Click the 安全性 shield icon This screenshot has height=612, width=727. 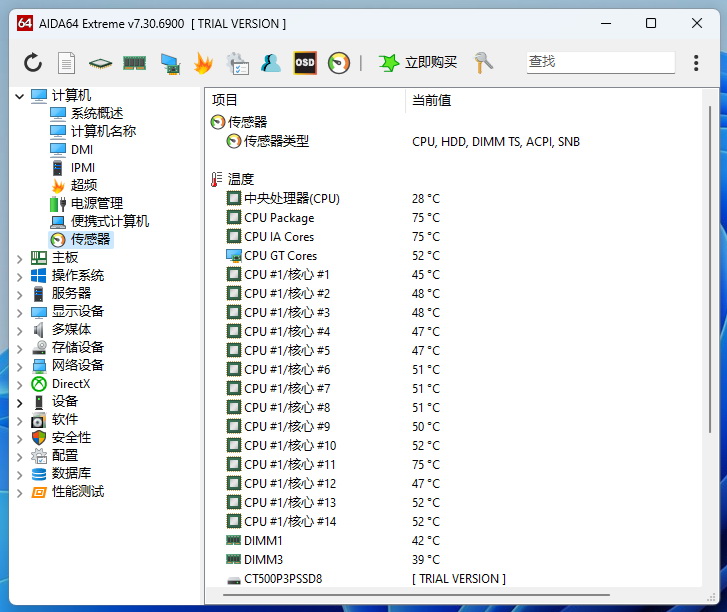39,438
